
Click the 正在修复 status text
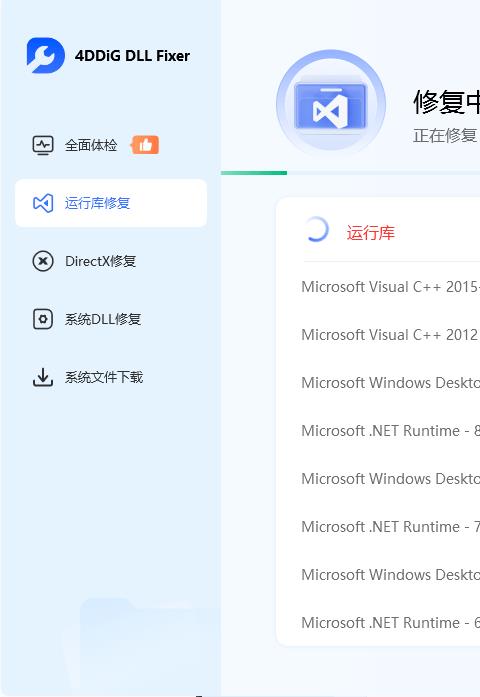(445, 136)
